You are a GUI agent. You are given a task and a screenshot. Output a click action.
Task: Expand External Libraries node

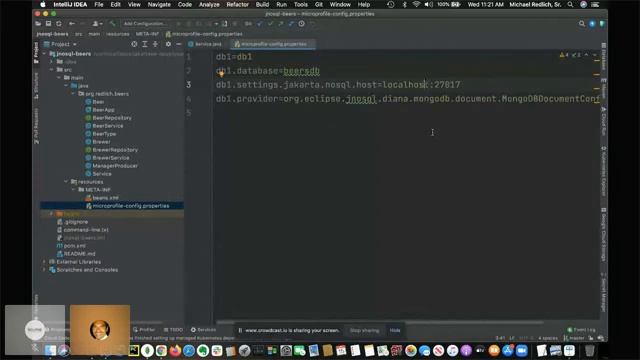(x=44, y=262)
